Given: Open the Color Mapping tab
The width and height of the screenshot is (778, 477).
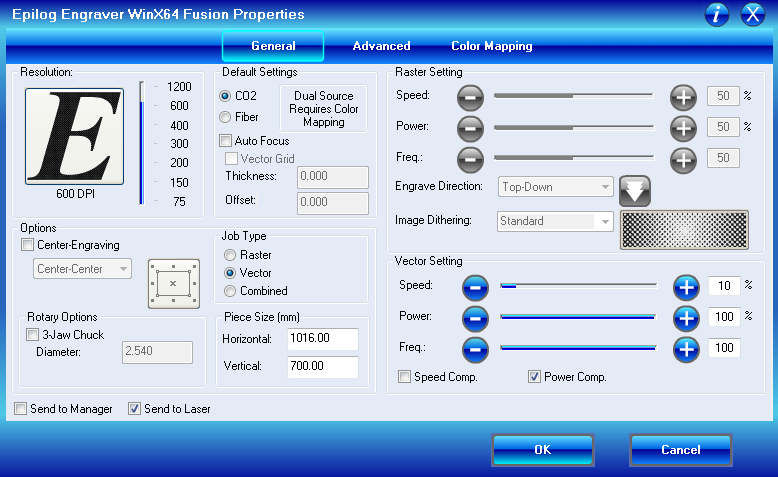Looking at the screenshot, I should coord(491,46).
